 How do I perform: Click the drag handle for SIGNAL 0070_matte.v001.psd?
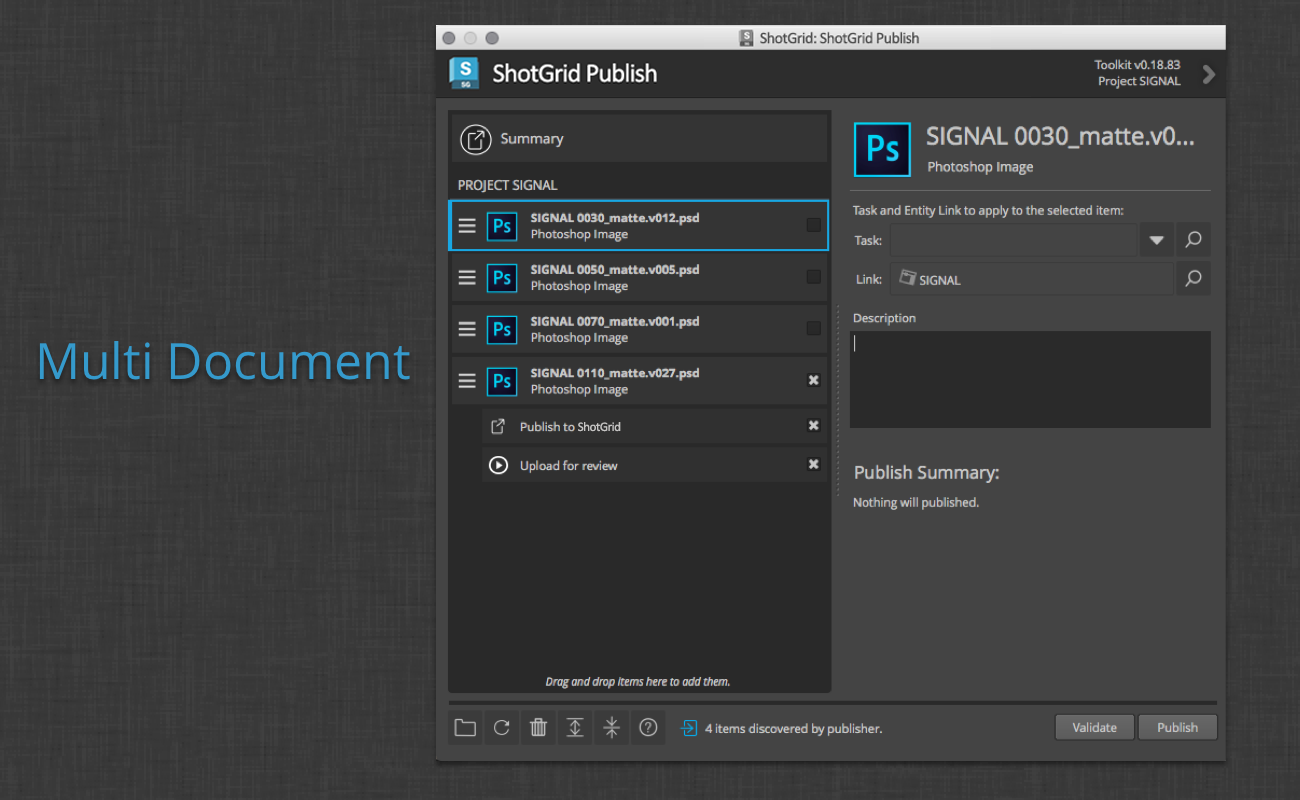(x=467, y=329)
